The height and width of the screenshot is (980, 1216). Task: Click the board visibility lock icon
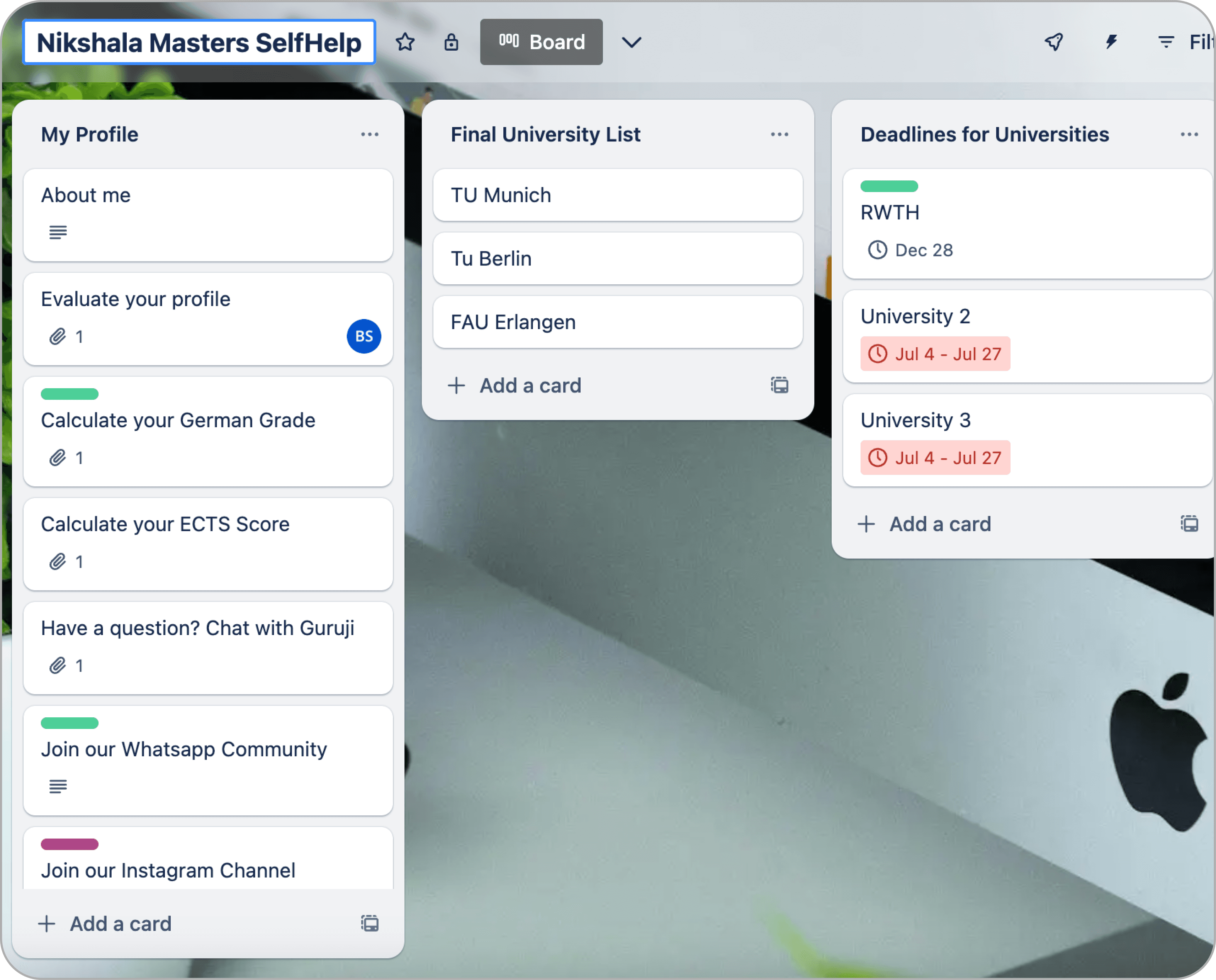[450, 42]
